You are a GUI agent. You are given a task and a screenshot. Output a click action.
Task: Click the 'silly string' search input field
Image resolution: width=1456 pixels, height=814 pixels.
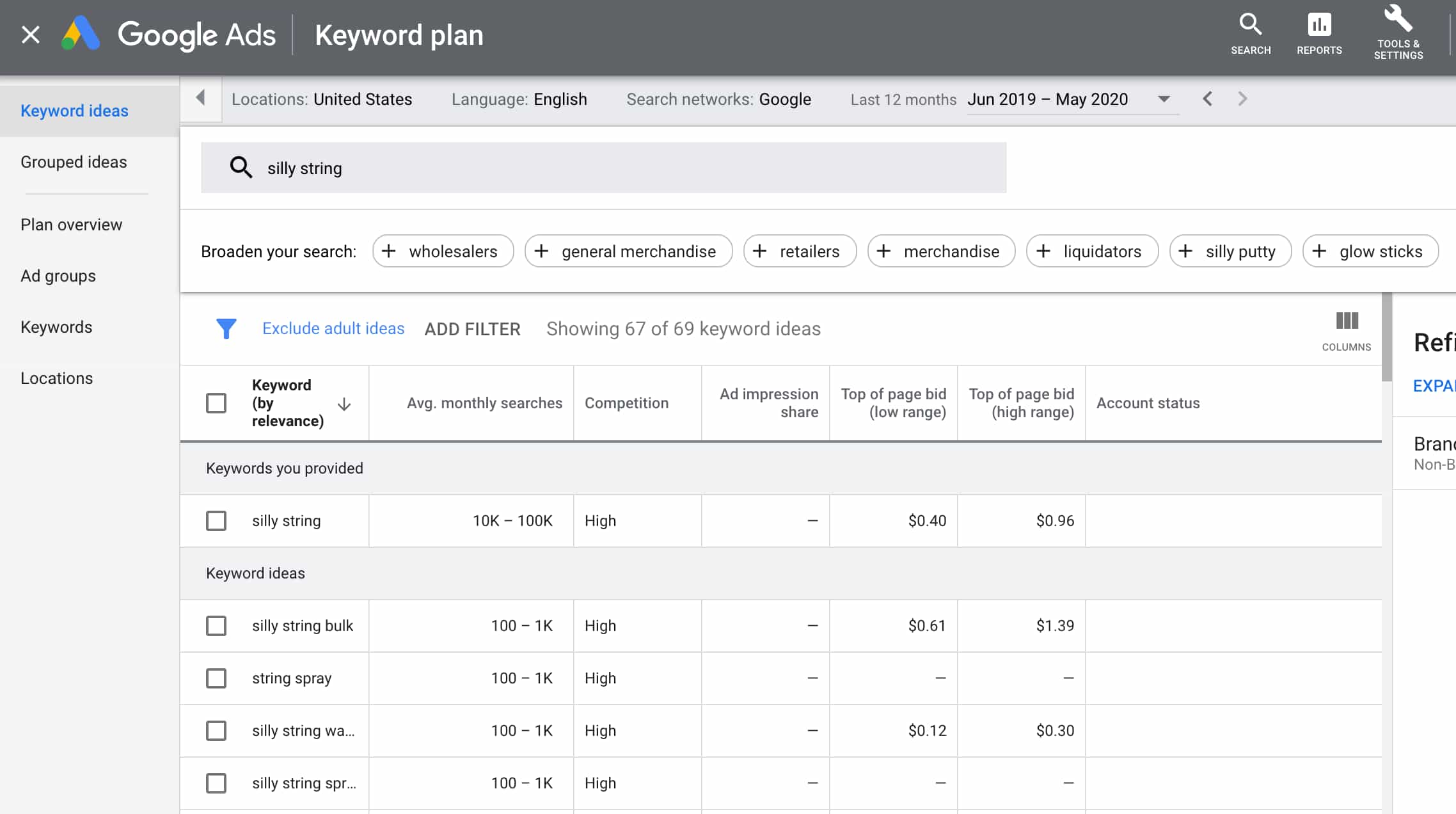click(x=603, y=168)
